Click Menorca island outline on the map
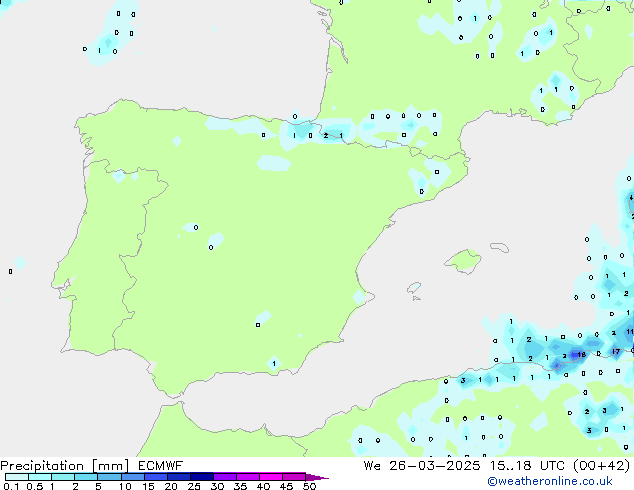 (499, 247)
